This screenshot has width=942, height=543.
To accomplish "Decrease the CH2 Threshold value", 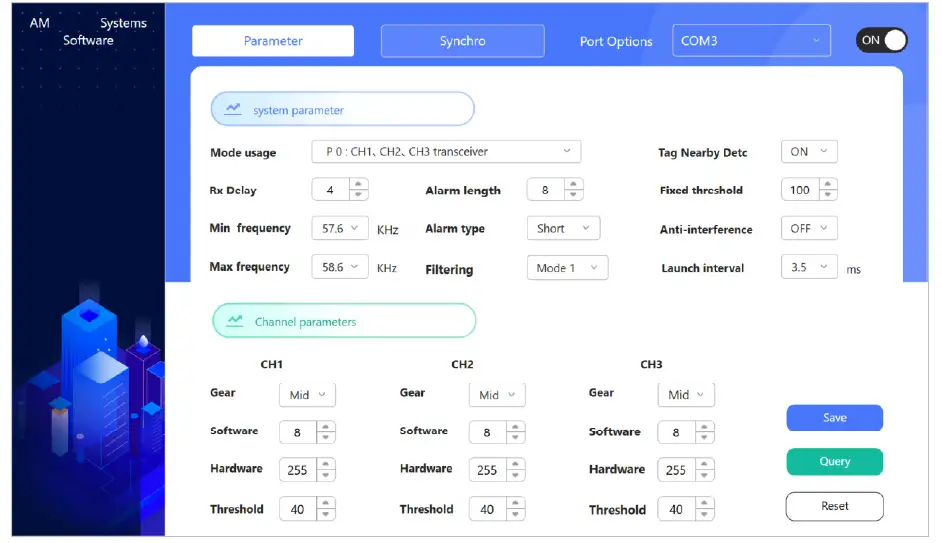I will [515, 514].
